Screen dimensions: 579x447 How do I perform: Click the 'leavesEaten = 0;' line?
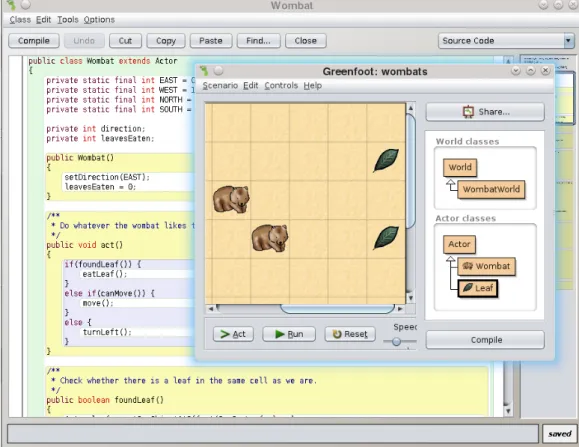click(100, 187)
